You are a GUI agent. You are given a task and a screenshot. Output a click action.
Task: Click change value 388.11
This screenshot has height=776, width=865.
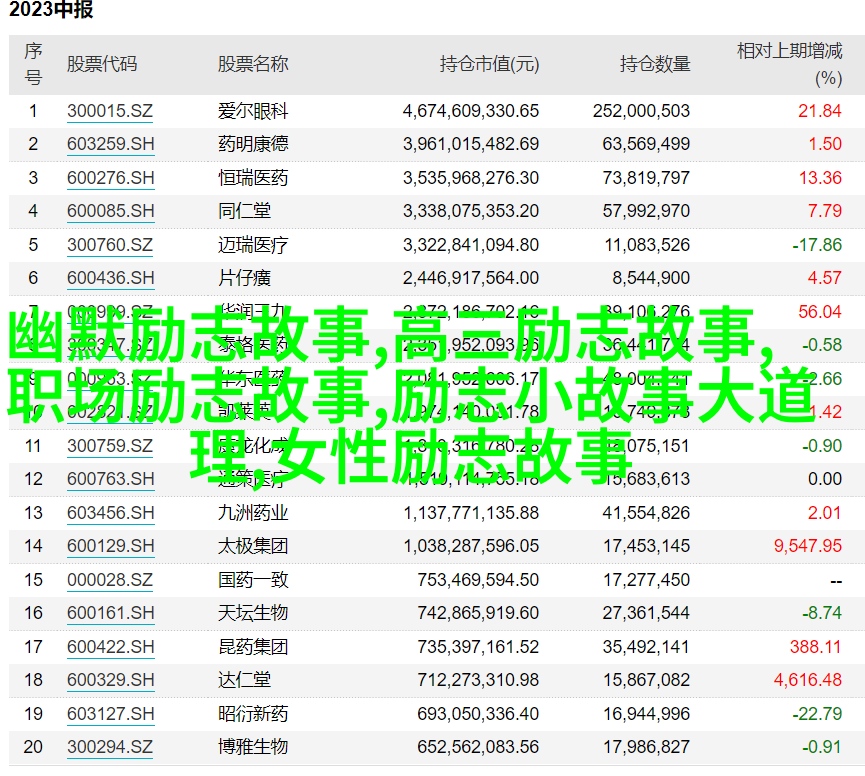tap(815, 646)
